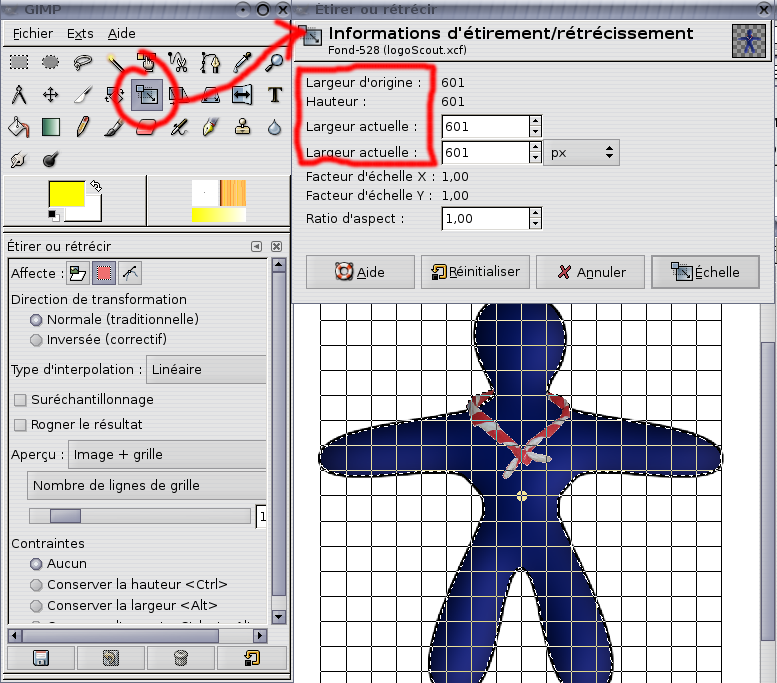Select the Text tool in the toolbox

pyautogui.click(x=274, y=95)
